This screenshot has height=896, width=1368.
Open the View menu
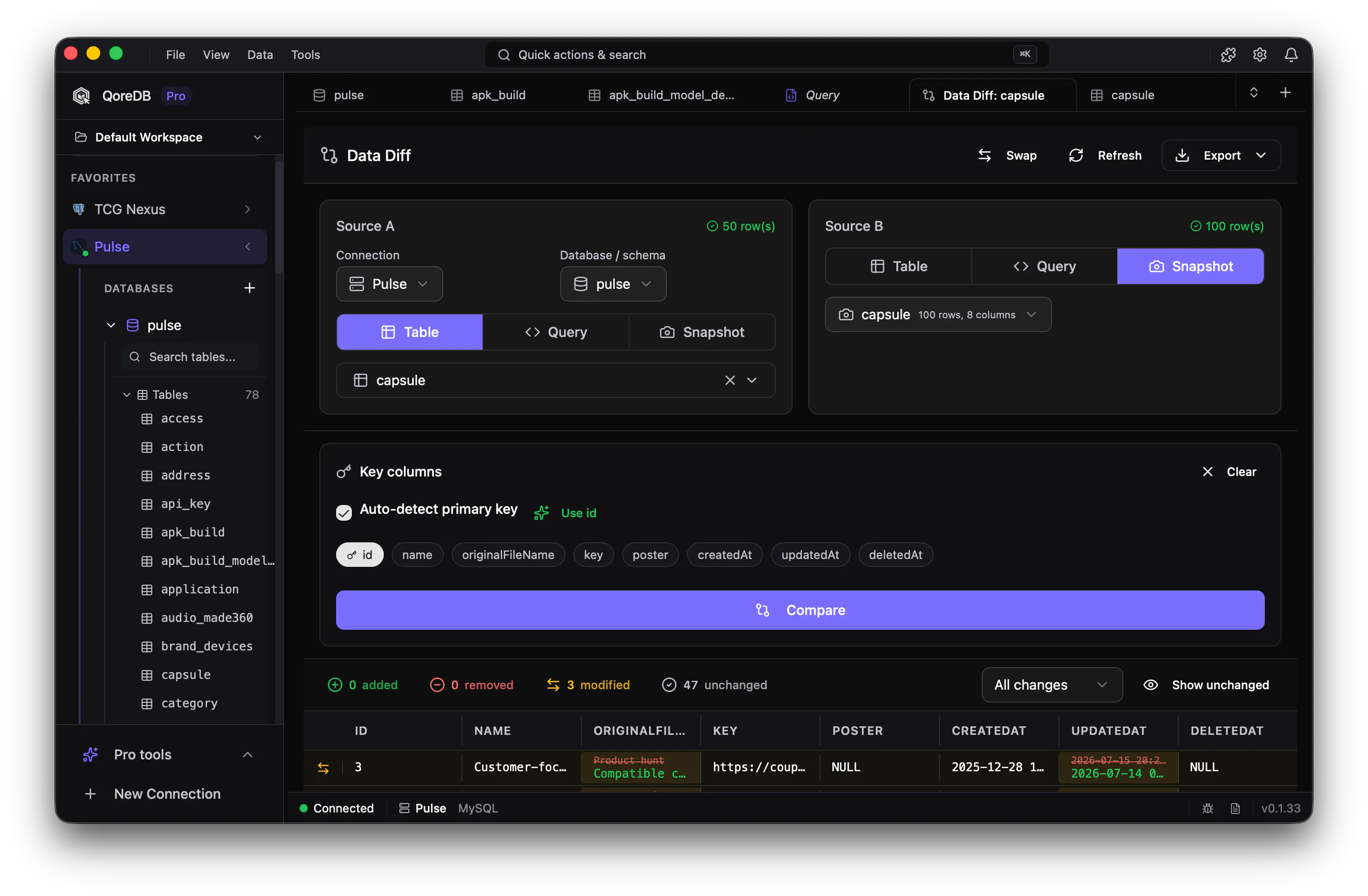(x=216, y=55)
